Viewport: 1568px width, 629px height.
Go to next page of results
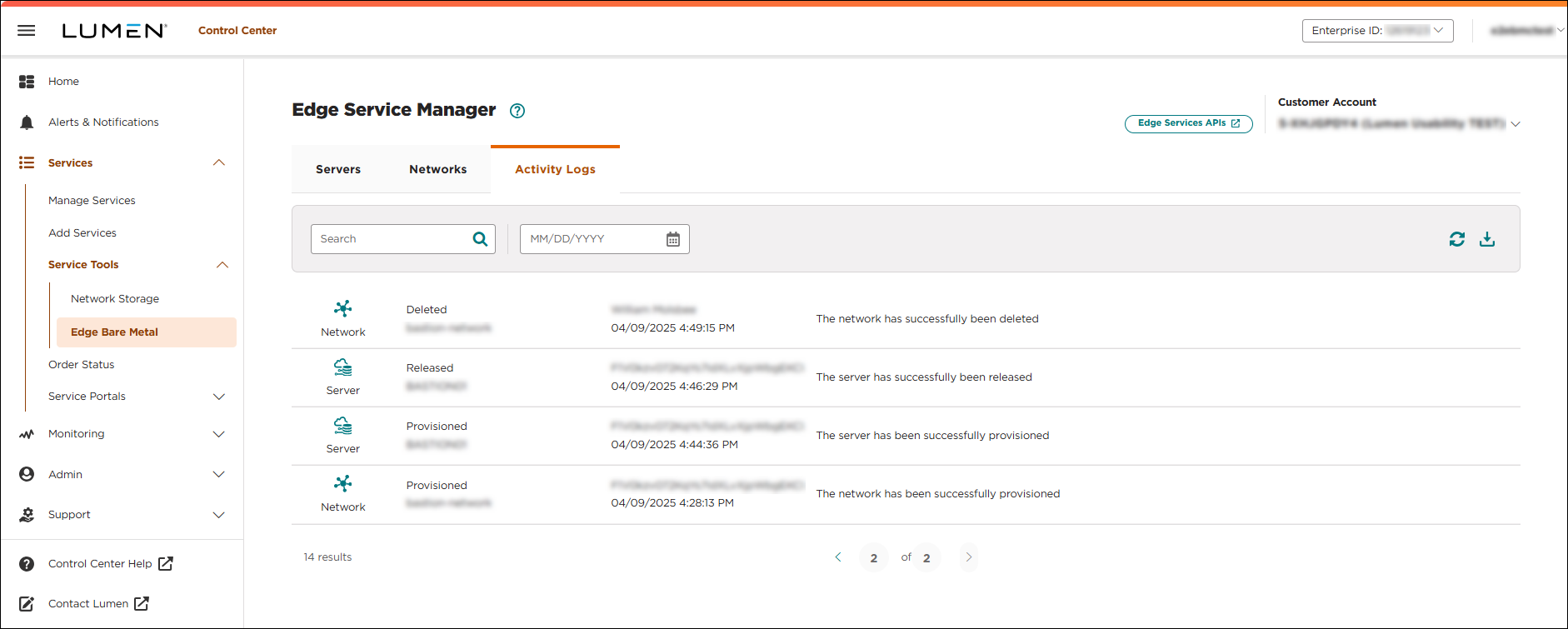(968, 557)
